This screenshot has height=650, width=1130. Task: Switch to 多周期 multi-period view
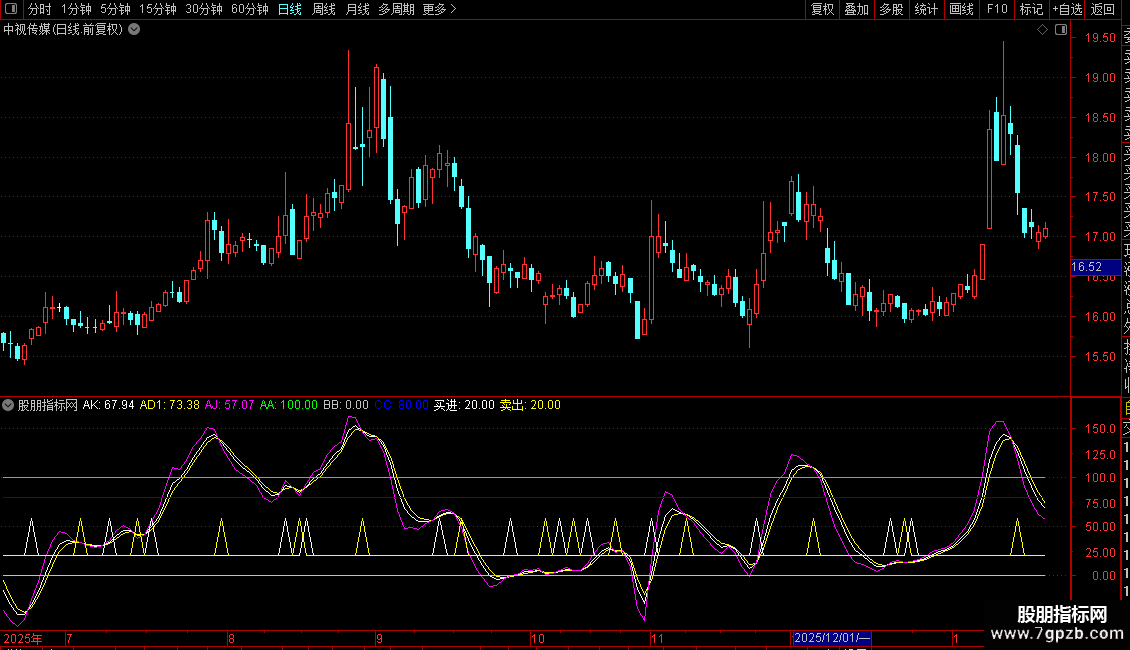click(397, 9)
